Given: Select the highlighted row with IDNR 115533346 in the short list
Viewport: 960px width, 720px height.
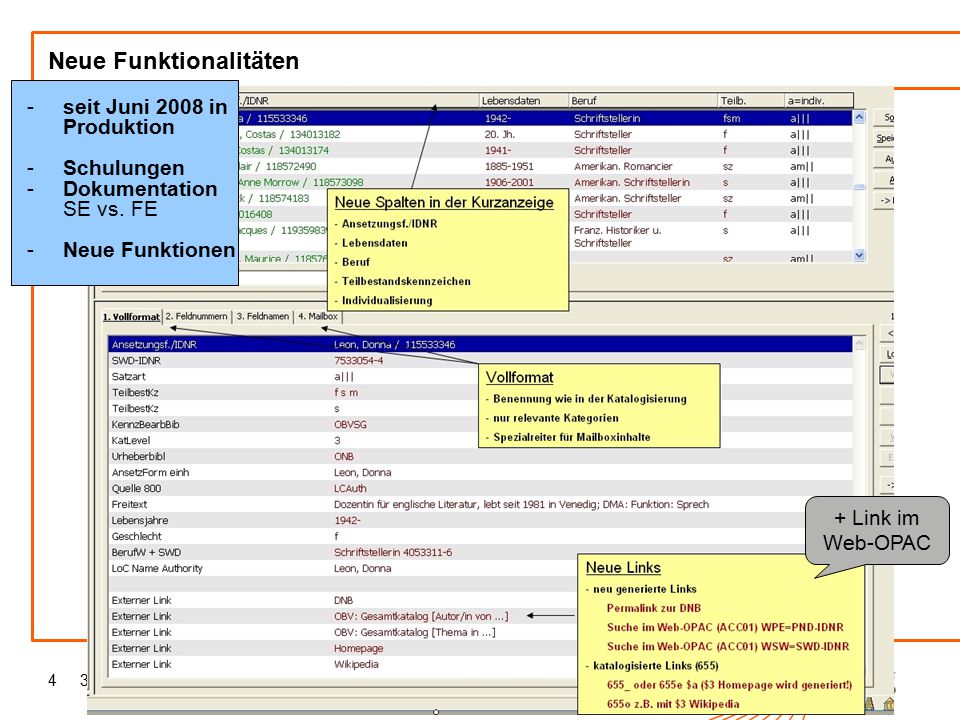Looking at the screenshot, I should point(546,118).
